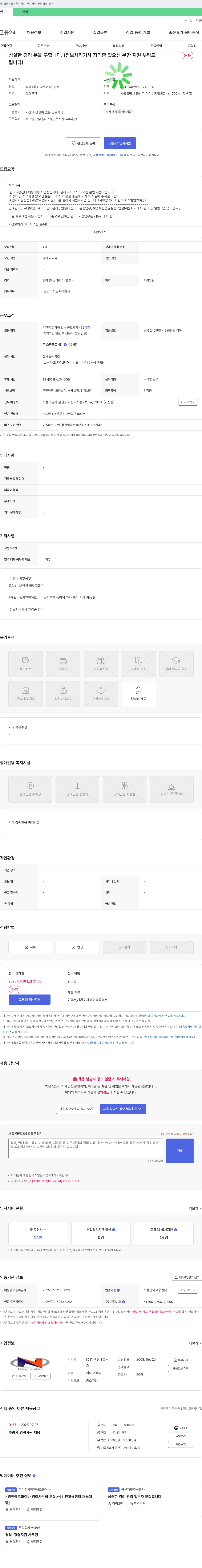202x1568 pixels.
Task: Click the heart icon on 관심정보 등록
Action: [x=74, y=143]
